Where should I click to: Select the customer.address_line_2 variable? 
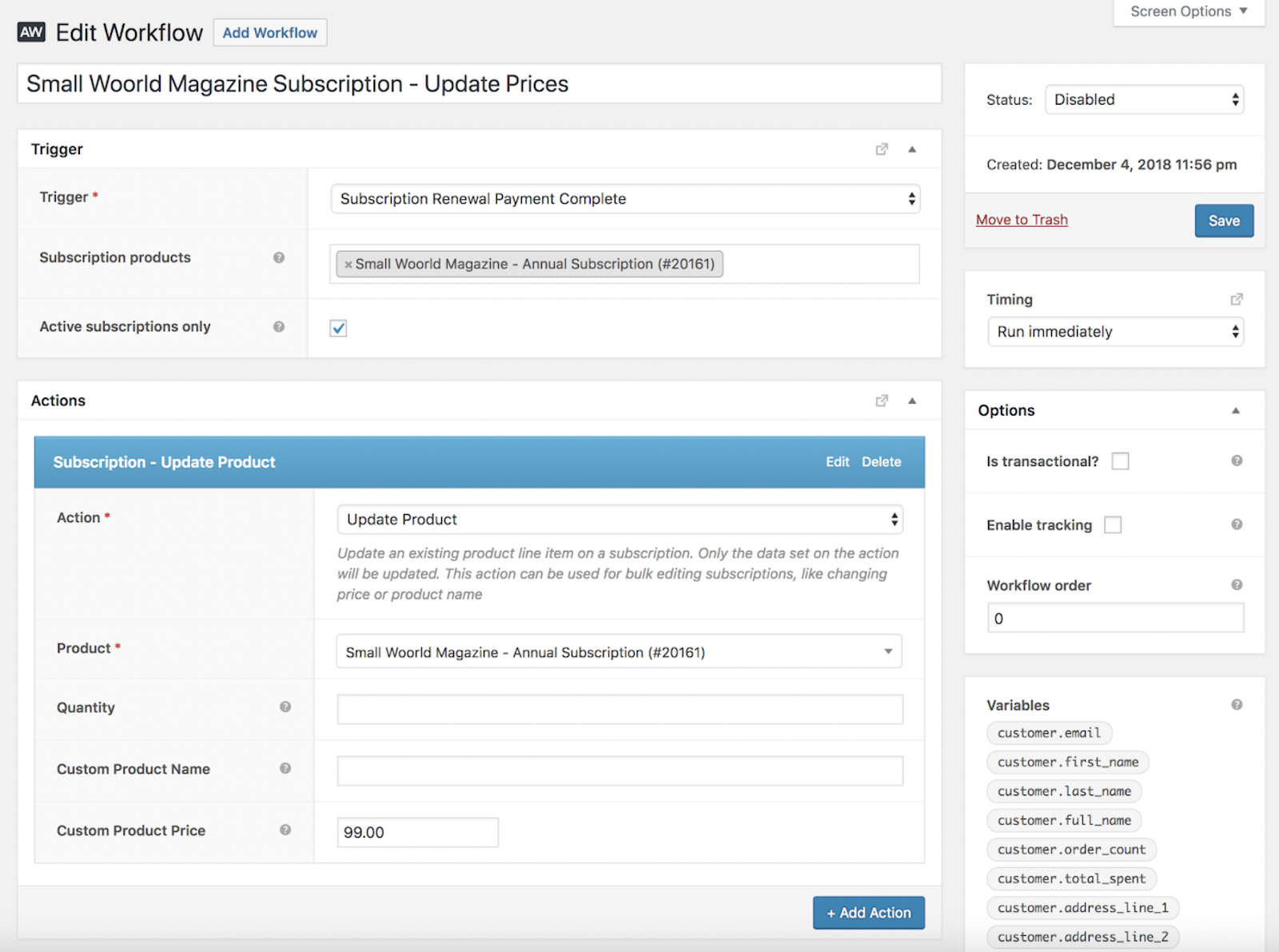pos(1083,937)
